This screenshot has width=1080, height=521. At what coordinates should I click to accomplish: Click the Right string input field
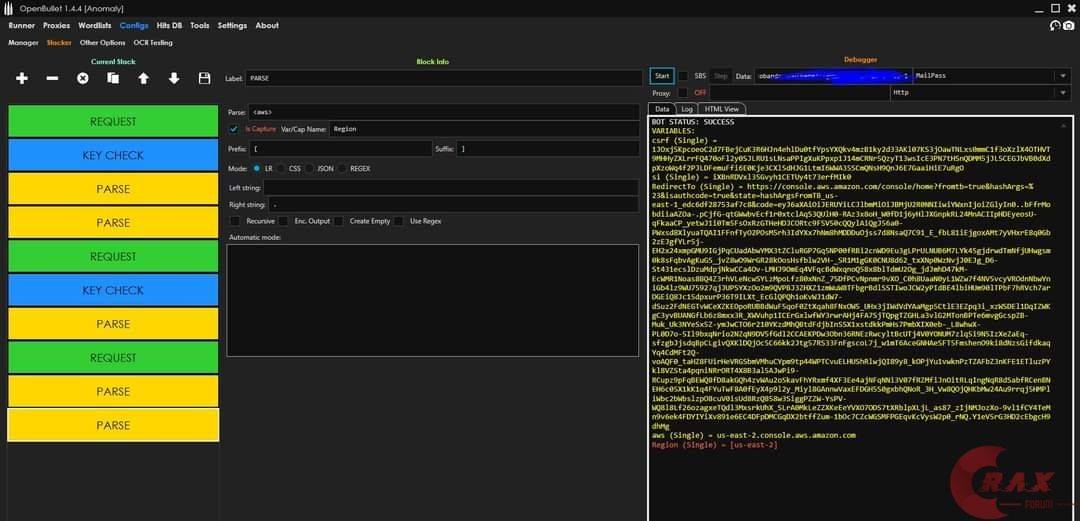point(455,205)
